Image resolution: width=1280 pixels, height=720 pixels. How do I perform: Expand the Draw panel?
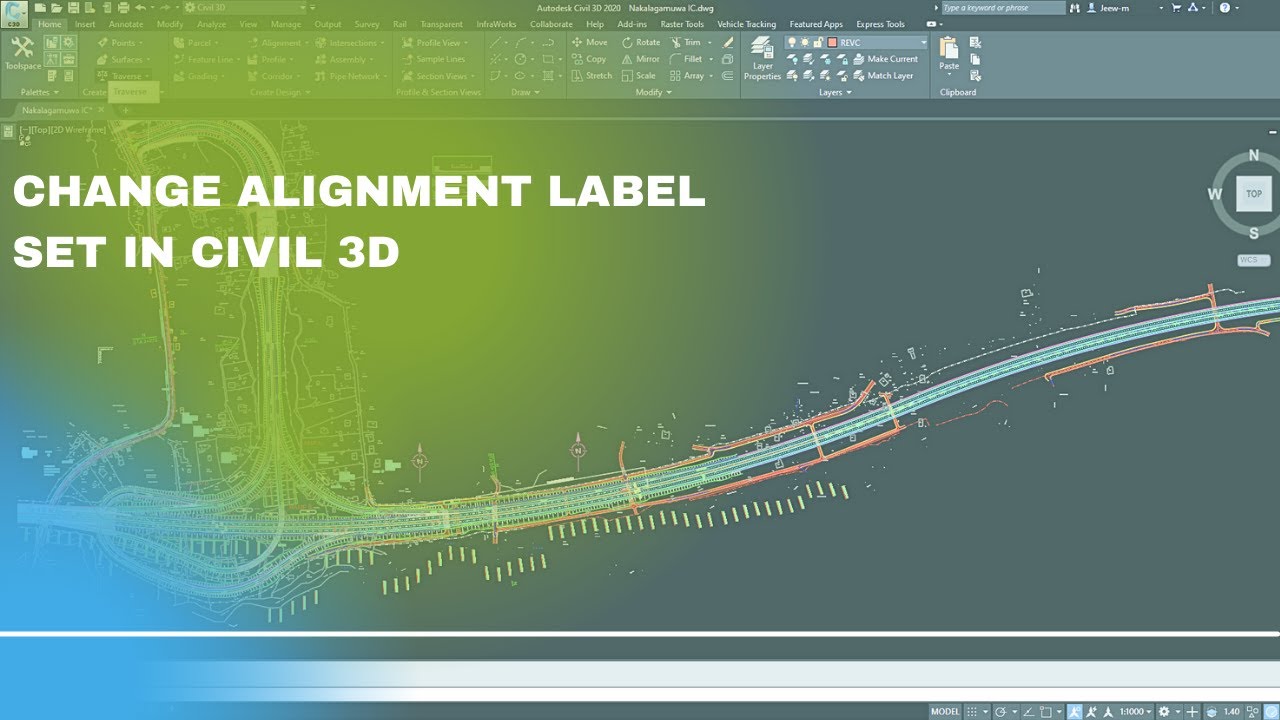click(x=525, y=92)
